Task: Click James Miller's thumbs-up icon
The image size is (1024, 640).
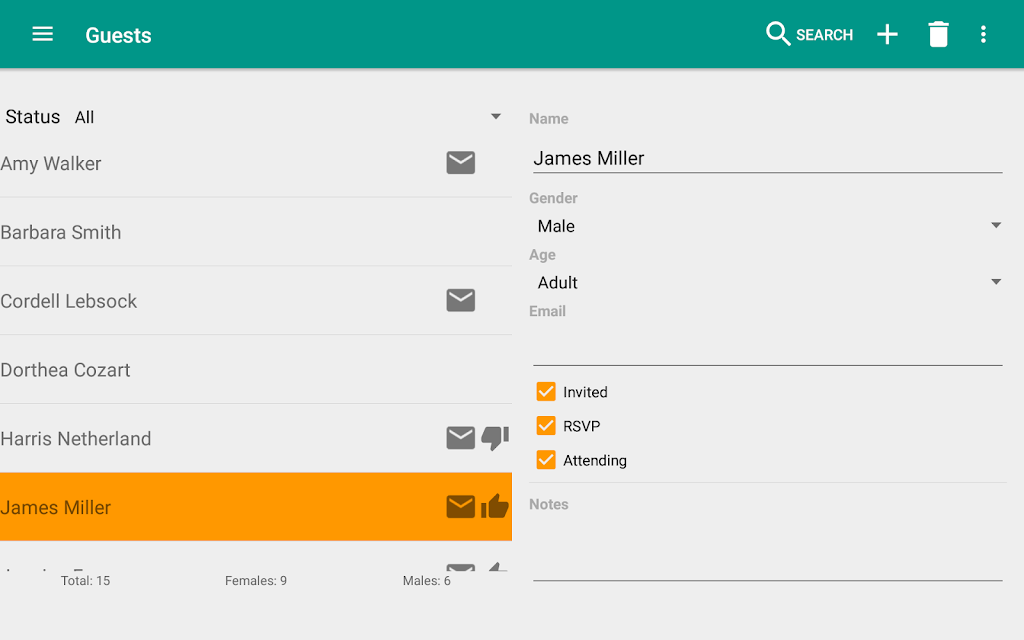Action: click(x=495, y=506)
